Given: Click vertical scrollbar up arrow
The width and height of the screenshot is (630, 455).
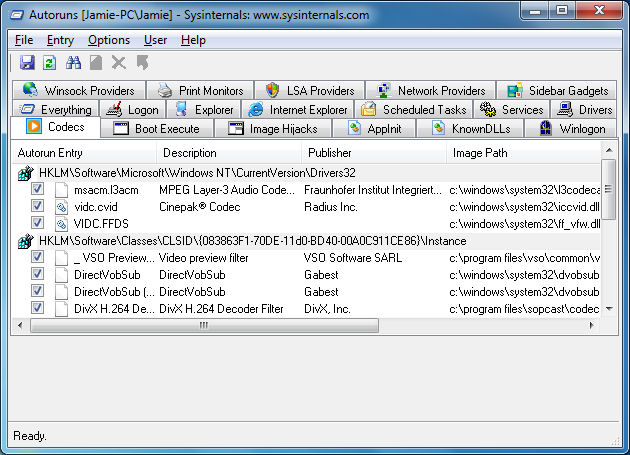Looking at the screenshot, I should pos(609,150).
